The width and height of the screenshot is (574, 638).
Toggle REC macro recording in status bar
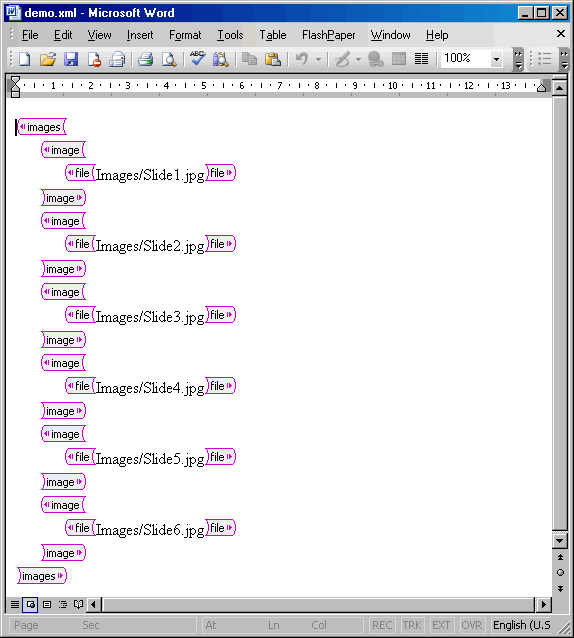382,625
